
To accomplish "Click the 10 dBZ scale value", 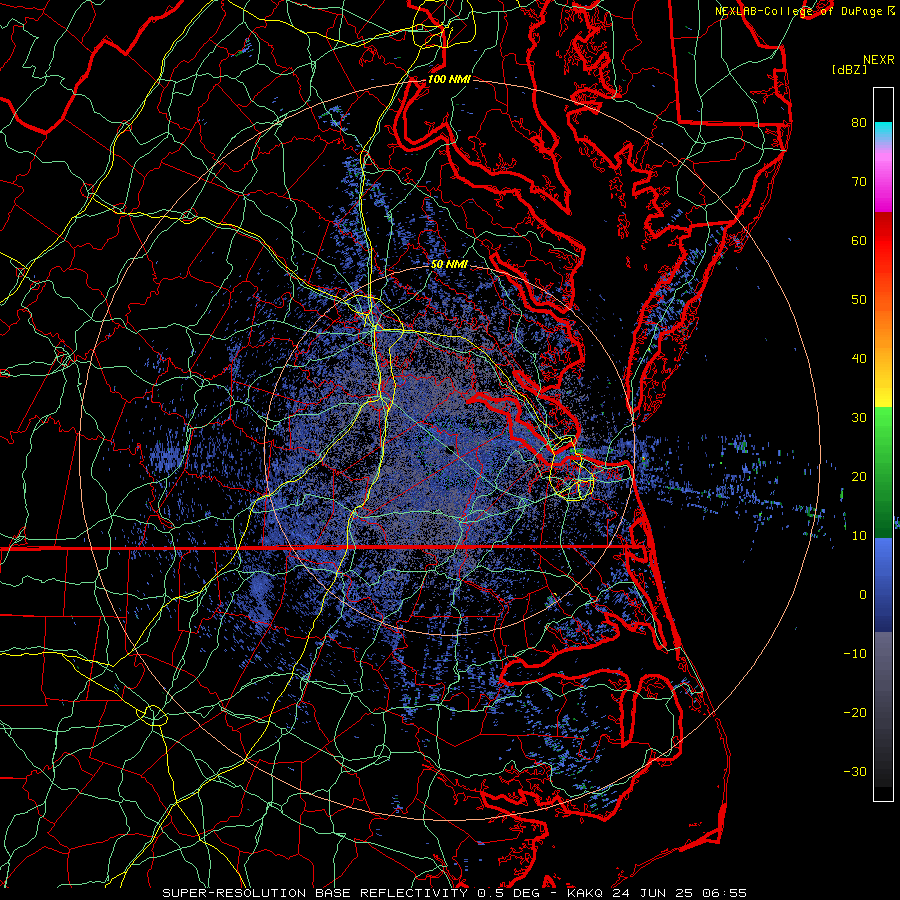I will coord(859,536).
